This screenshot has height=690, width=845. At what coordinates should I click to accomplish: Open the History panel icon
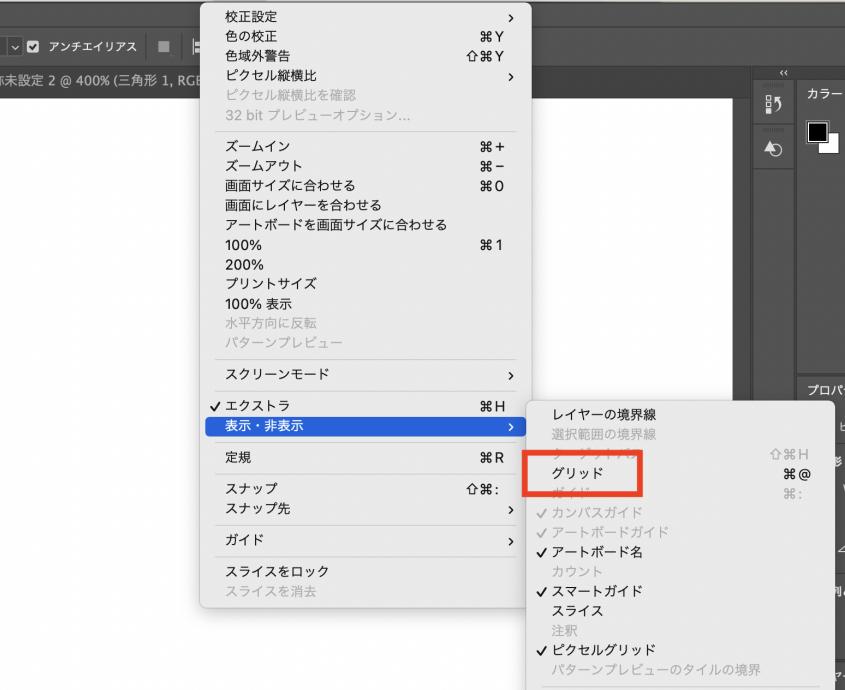point(773,104)
